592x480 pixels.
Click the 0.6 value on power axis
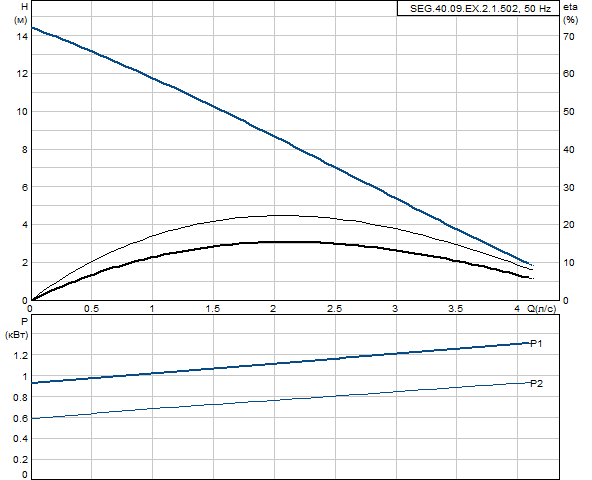point(20,418)
